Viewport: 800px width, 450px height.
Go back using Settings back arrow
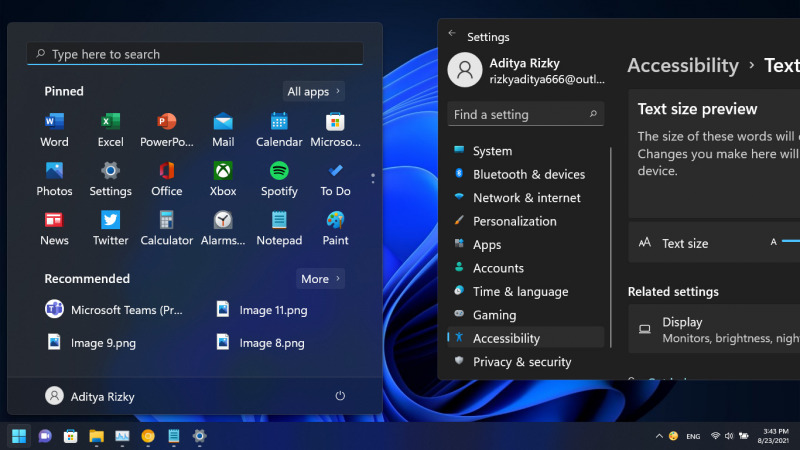[x=452, y=33]
